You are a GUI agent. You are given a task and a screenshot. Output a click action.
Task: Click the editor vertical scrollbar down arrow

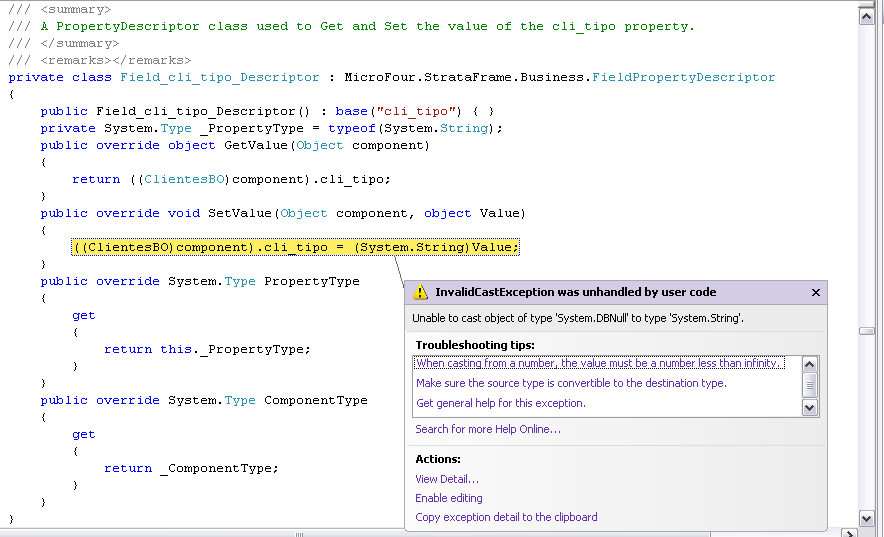pos(867,518)
